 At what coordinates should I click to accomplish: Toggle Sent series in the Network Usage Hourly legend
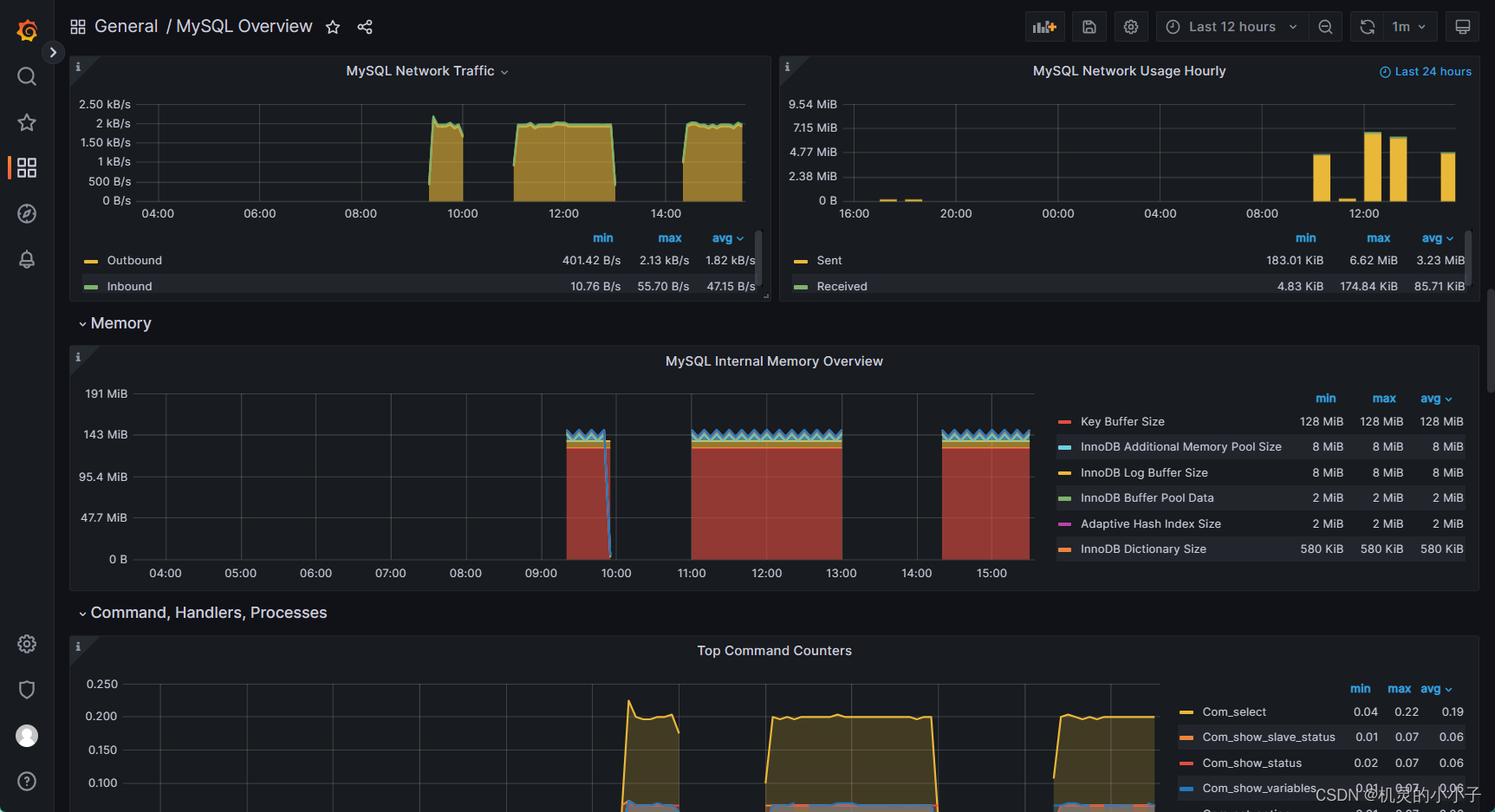(x=829, y=260)
